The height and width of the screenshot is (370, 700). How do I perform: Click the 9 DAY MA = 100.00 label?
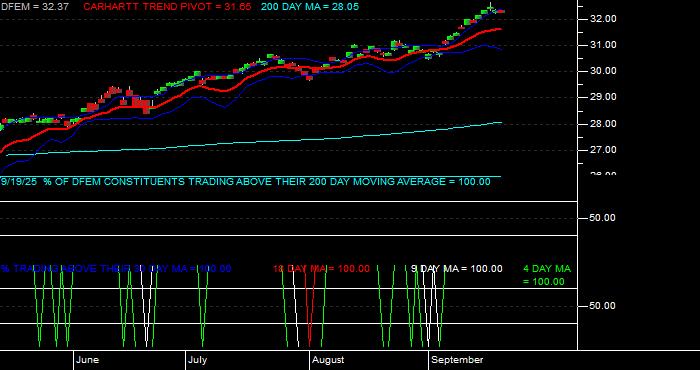pos(456,269)
